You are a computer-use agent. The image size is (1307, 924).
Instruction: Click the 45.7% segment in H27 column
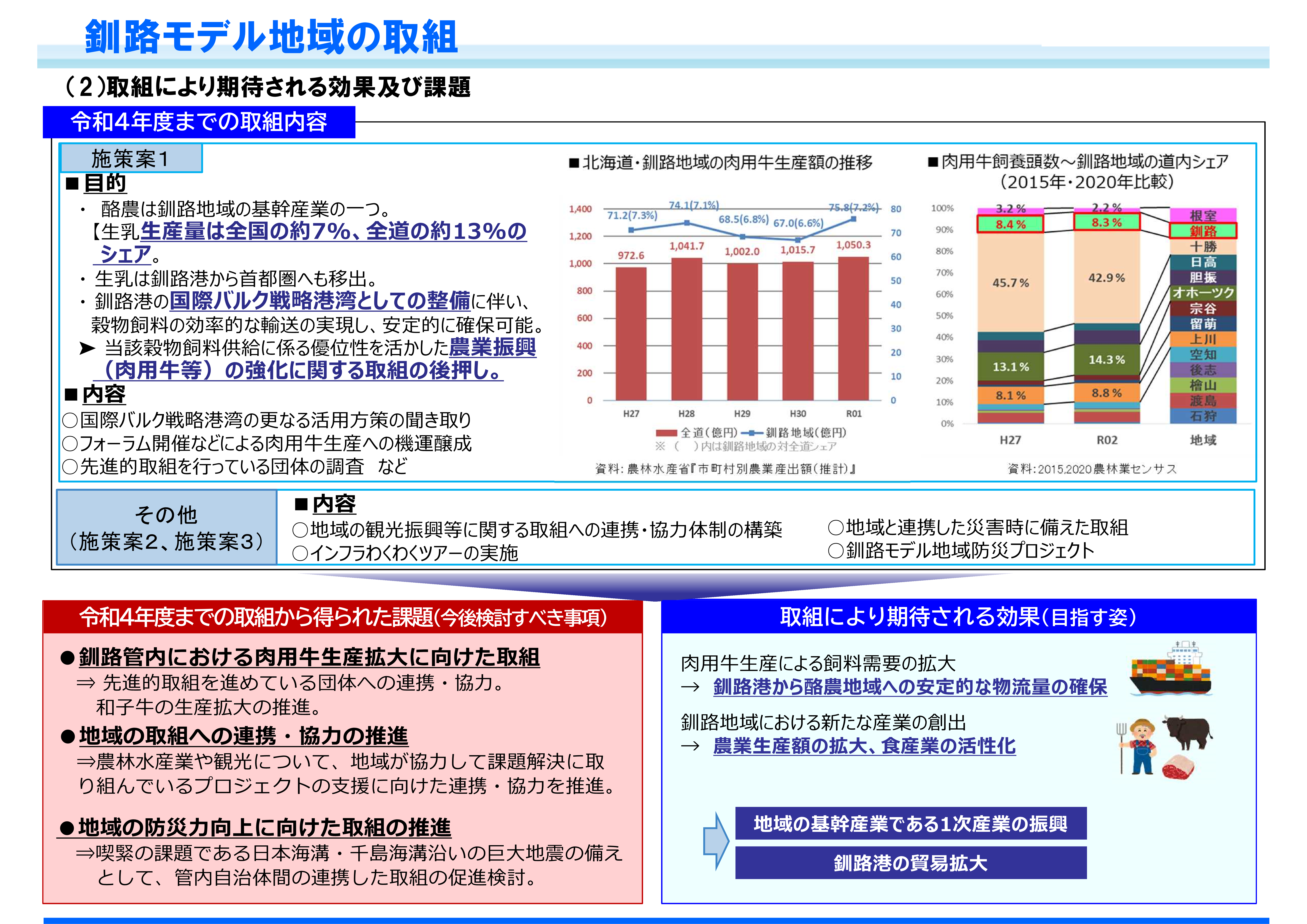pyautogui.click(x=1010, y=282)
